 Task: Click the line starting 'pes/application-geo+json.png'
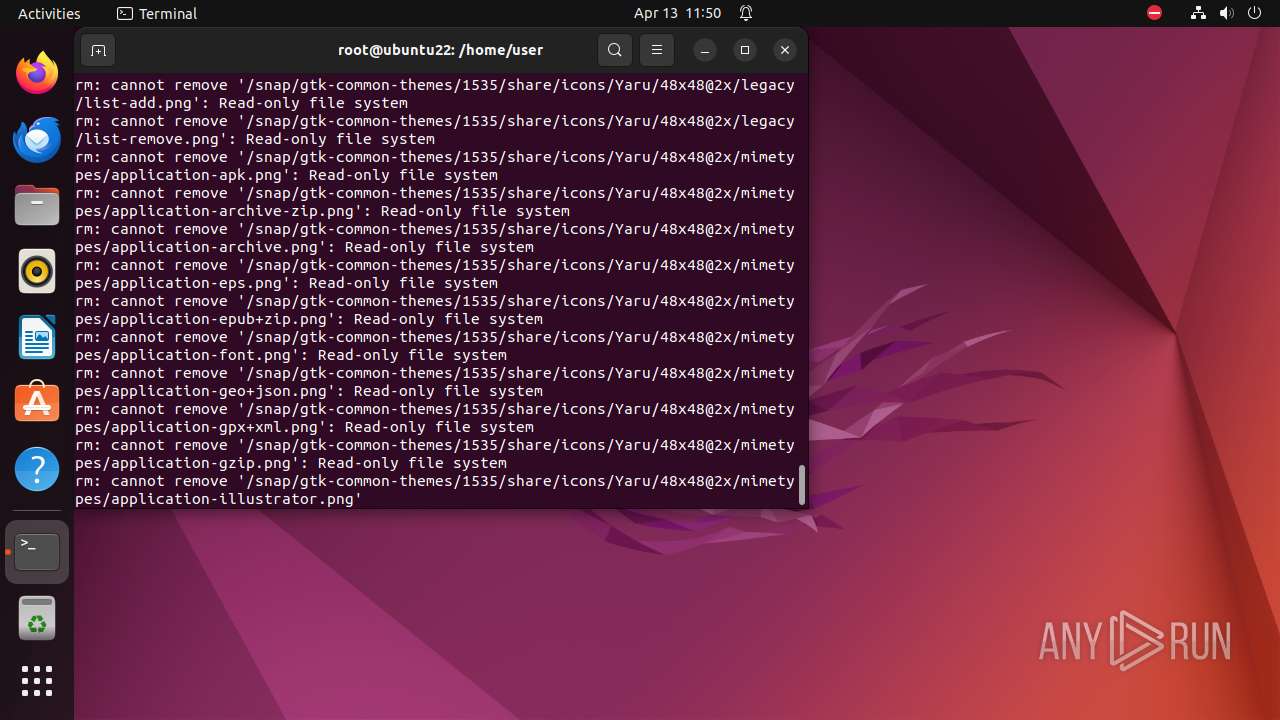309,391
